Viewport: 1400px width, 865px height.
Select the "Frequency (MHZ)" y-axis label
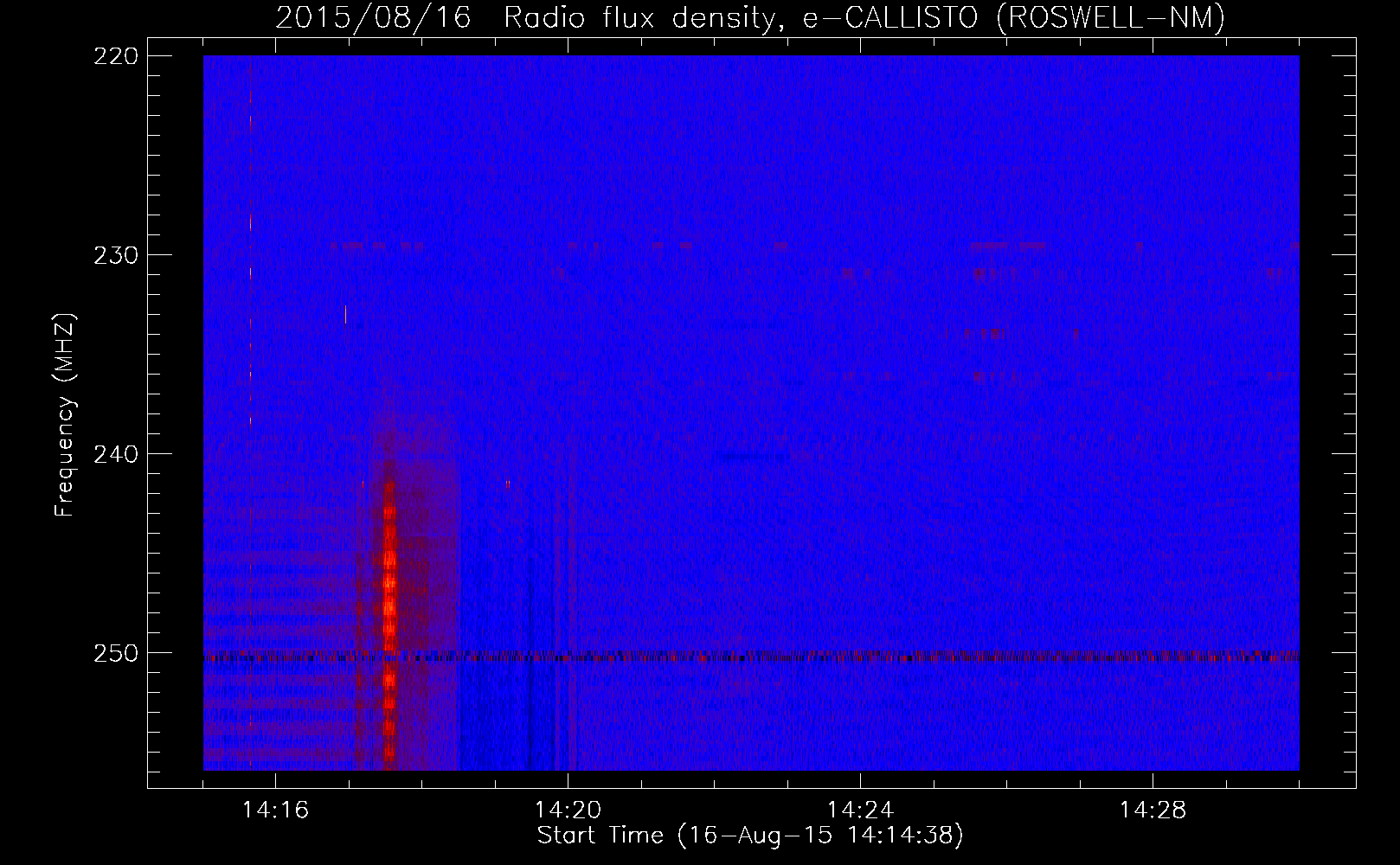point(65,415)
